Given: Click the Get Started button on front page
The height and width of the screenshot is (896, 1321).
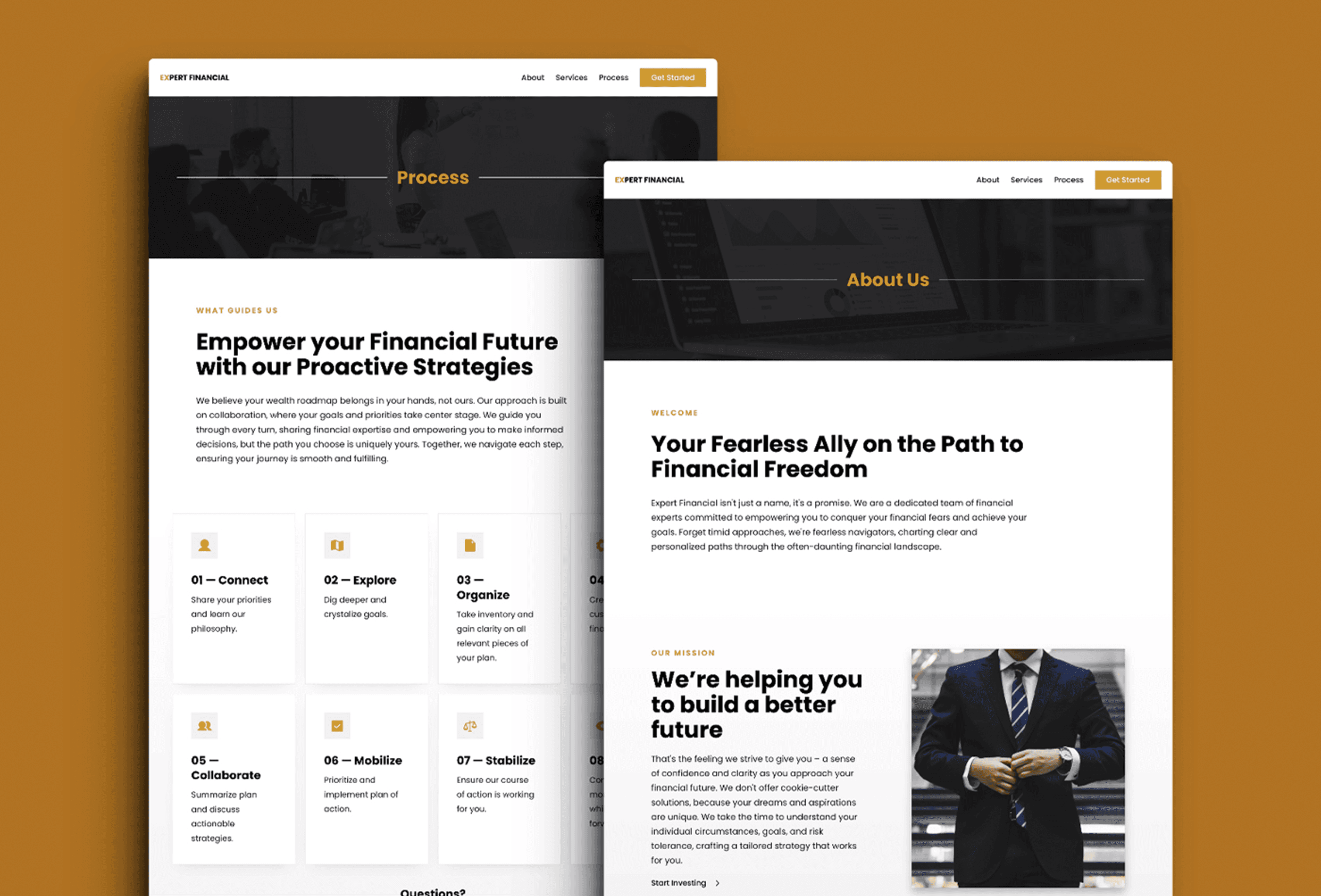Looking at the screenshot, I should 1129,179.
